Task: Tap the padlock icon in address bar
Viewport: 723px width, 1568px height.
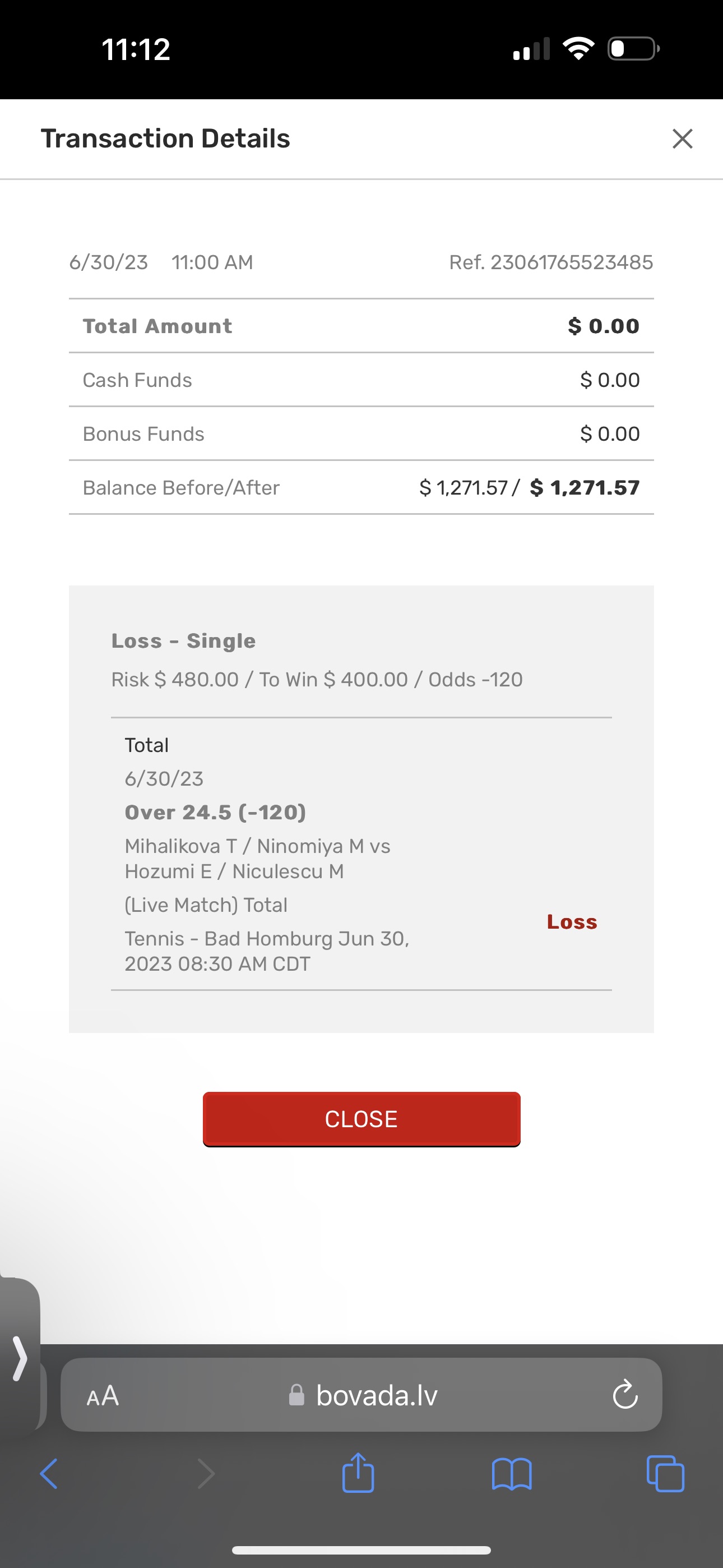Action: (296, 1395)
